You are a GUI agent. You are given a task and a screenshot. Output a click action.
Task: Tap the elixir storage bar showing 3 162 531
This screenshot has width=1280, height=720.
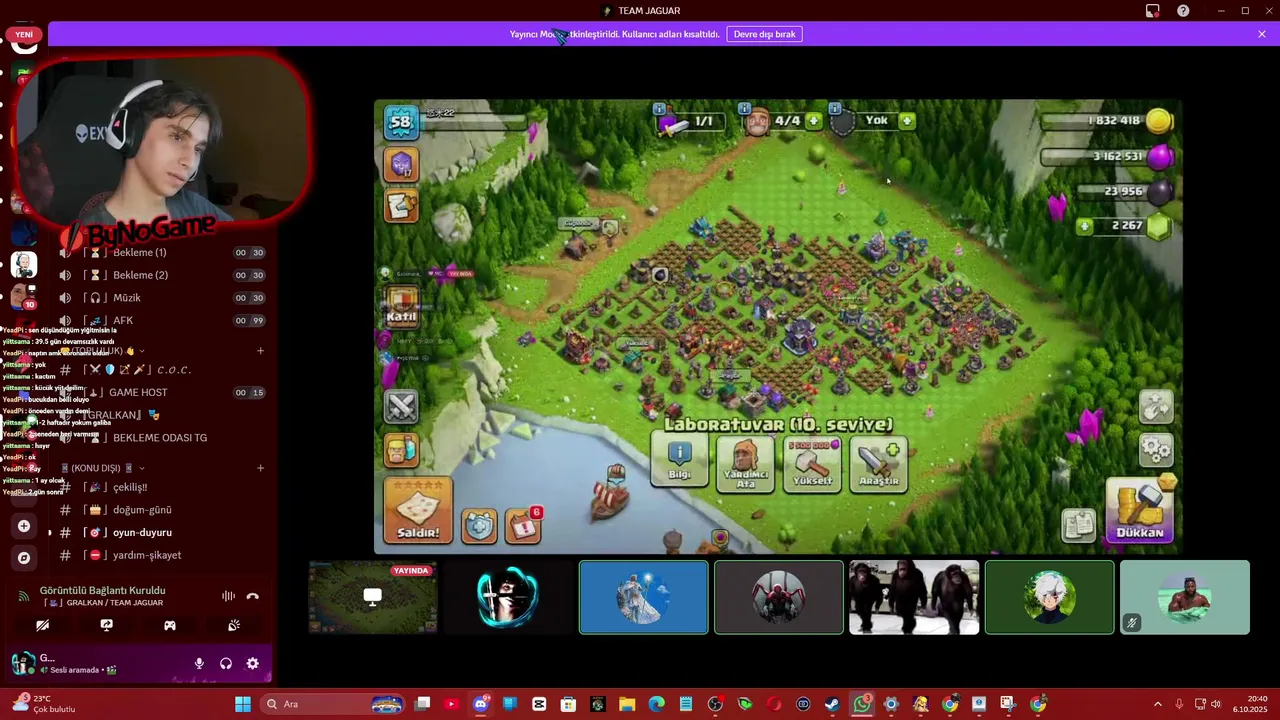point(1108,156)
